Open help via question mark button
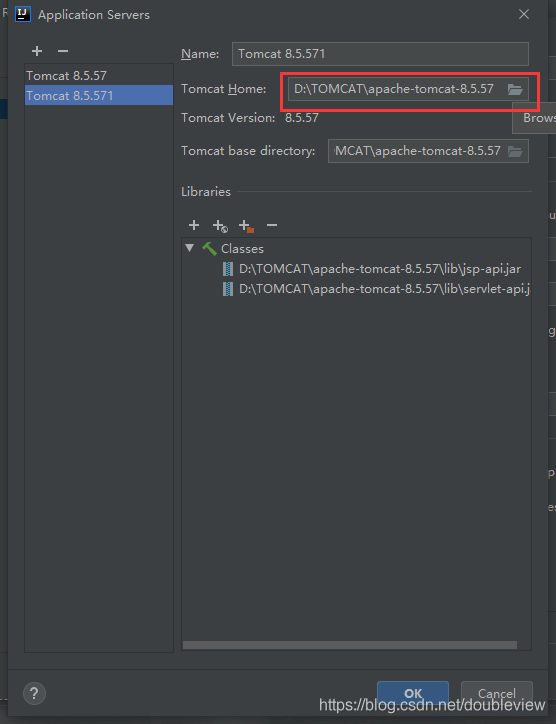This screenshot has width=556, height=724. point(34,693)
